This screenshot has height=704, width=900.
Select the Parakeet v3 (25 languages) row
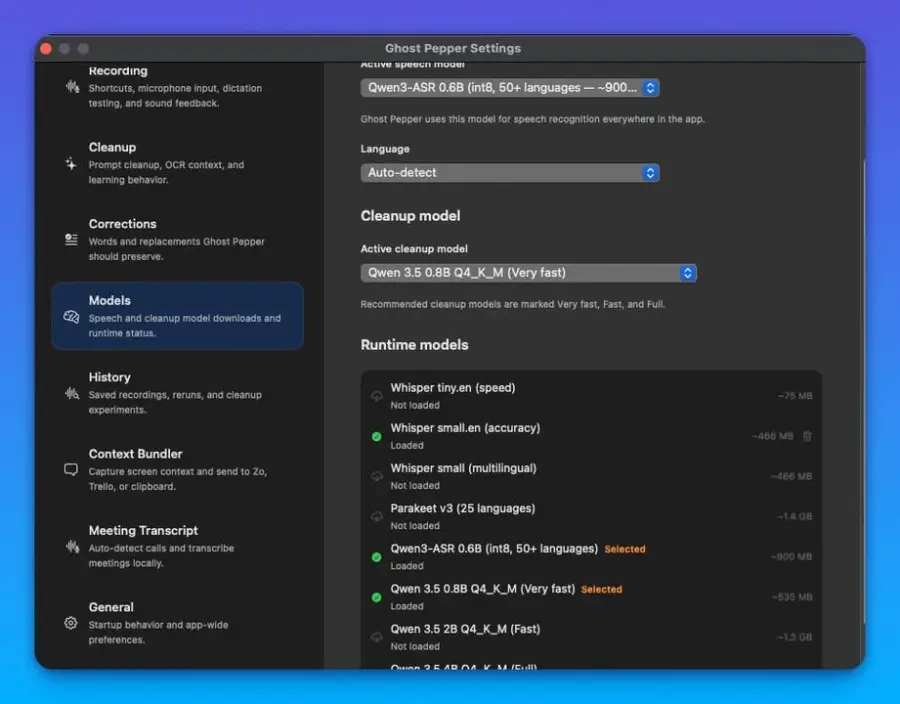[591, 516]
